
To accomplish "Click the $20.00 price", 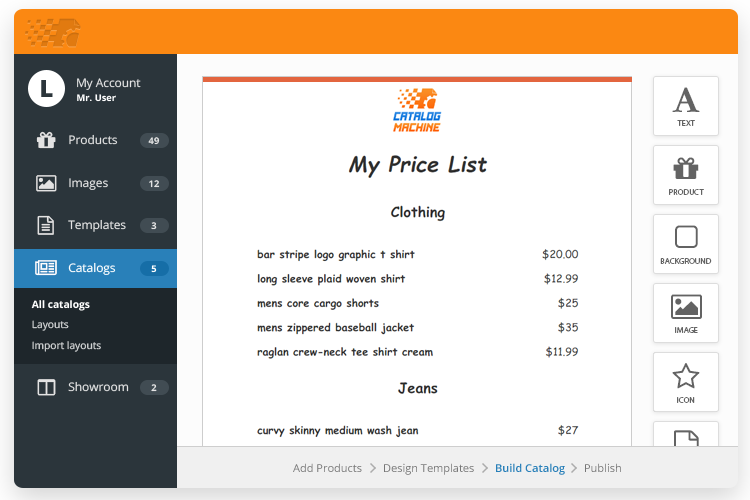I will 560,254.
